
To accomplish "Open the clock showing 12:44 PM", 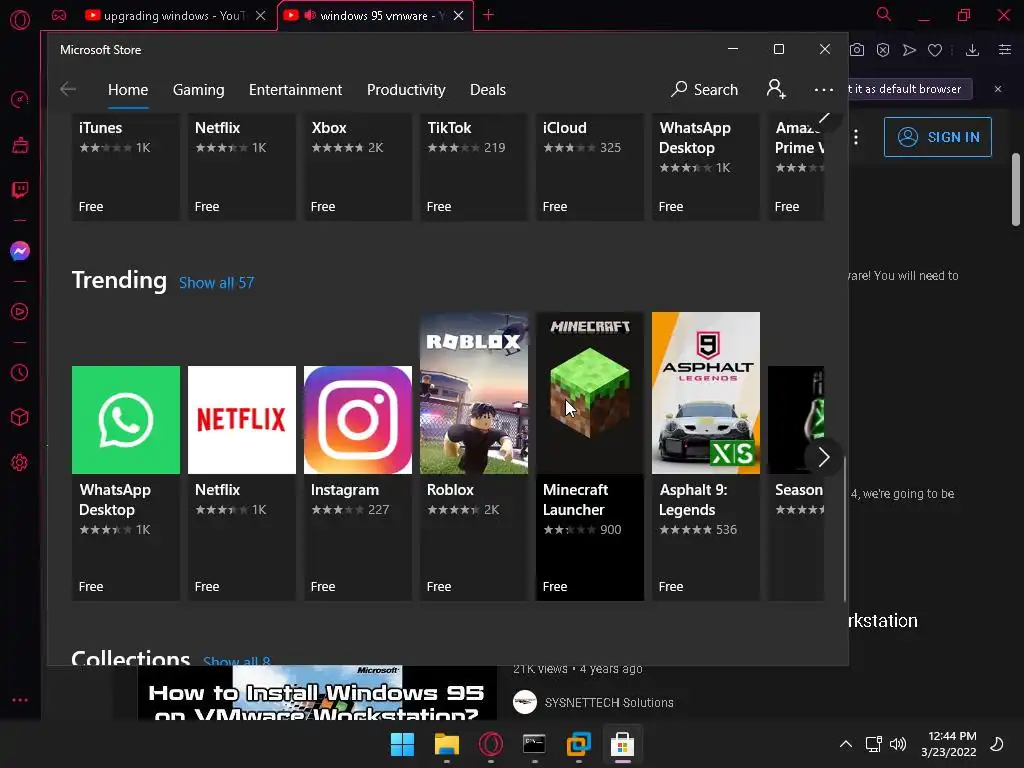I will click(x=949, y=744).
